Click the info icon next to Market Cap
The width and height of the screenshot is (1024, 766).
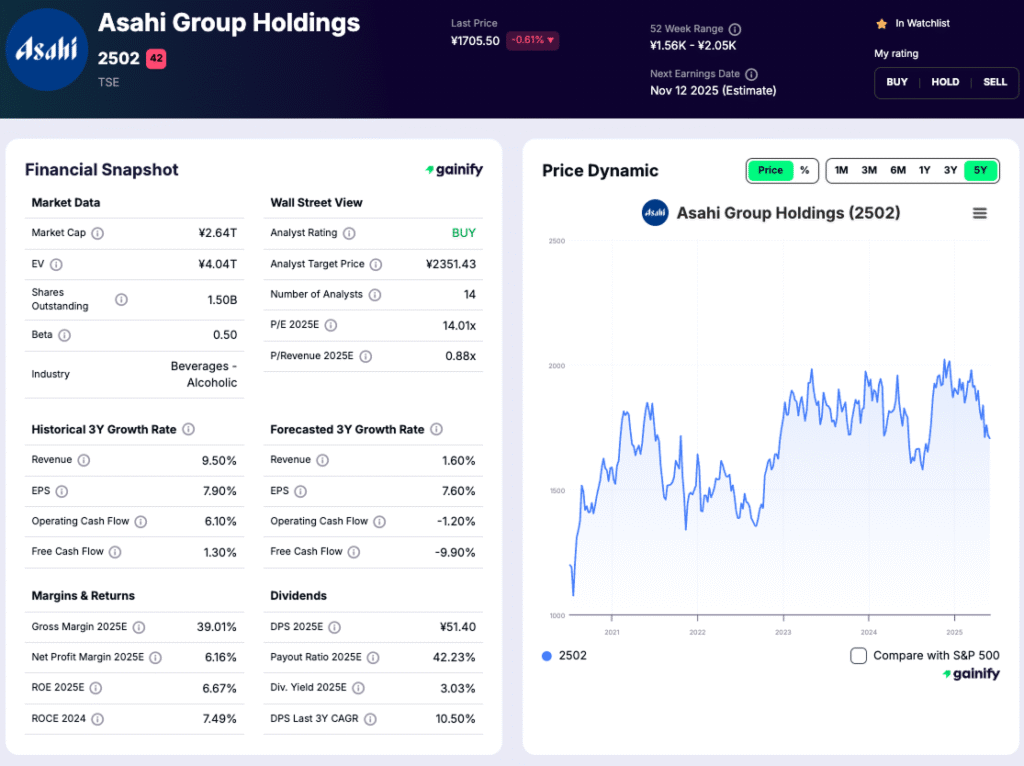click(x=98, y=233)
